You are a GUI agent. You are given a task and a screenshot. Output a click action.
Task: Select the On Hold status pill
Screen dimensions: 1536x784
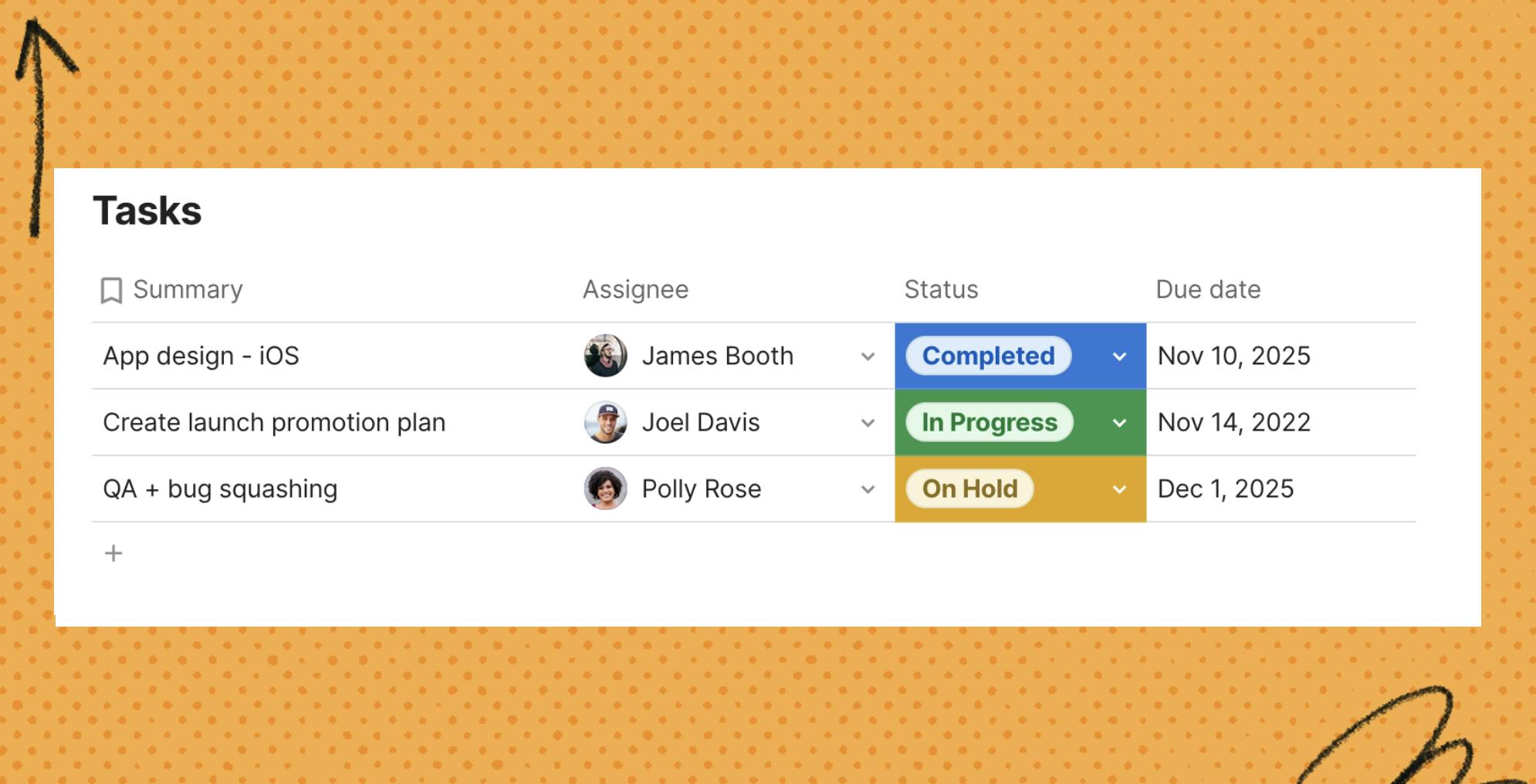coord(969,488)
